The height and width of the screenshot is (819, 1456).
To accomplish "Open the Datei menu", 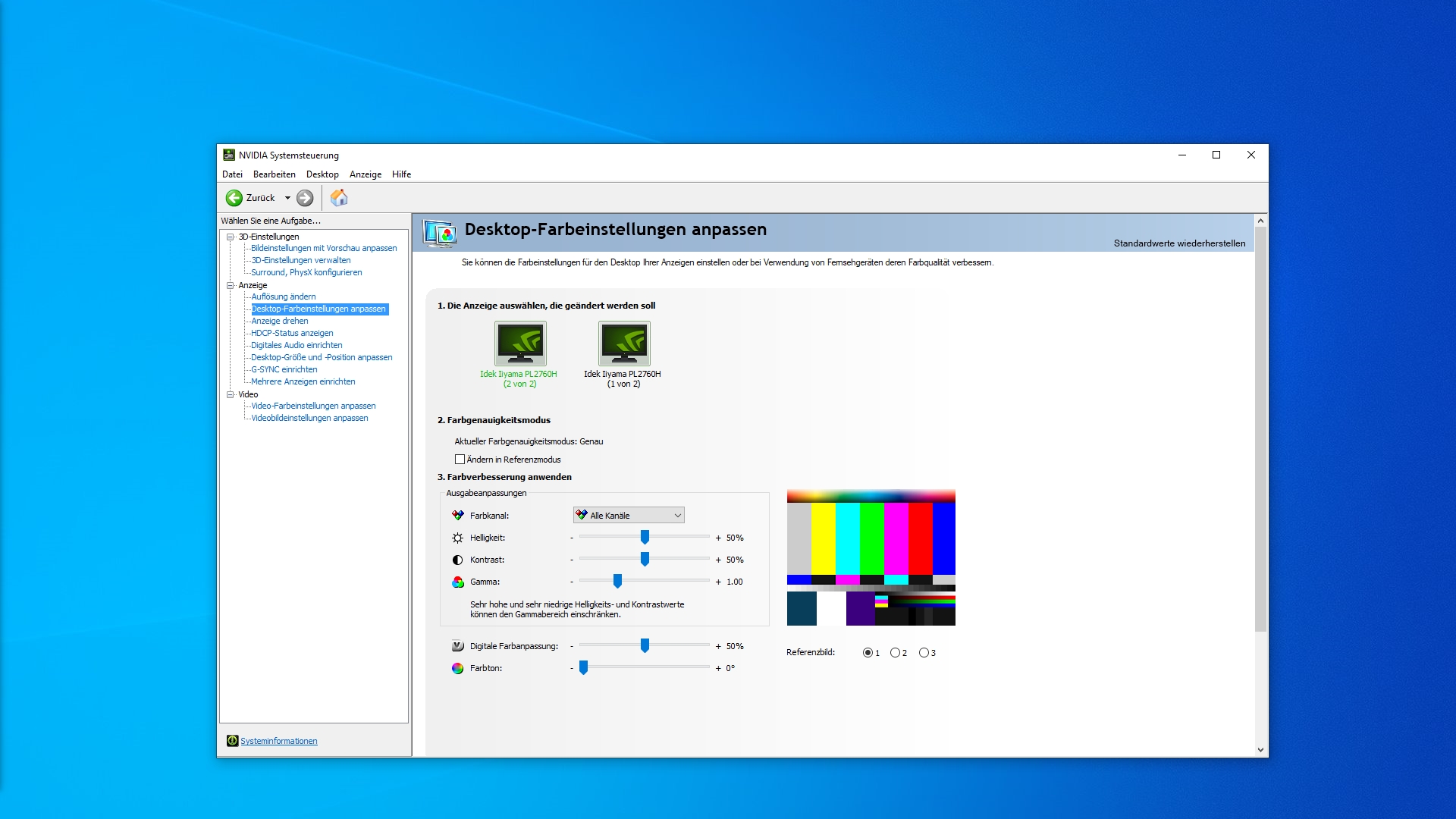I will click(232, 174).
